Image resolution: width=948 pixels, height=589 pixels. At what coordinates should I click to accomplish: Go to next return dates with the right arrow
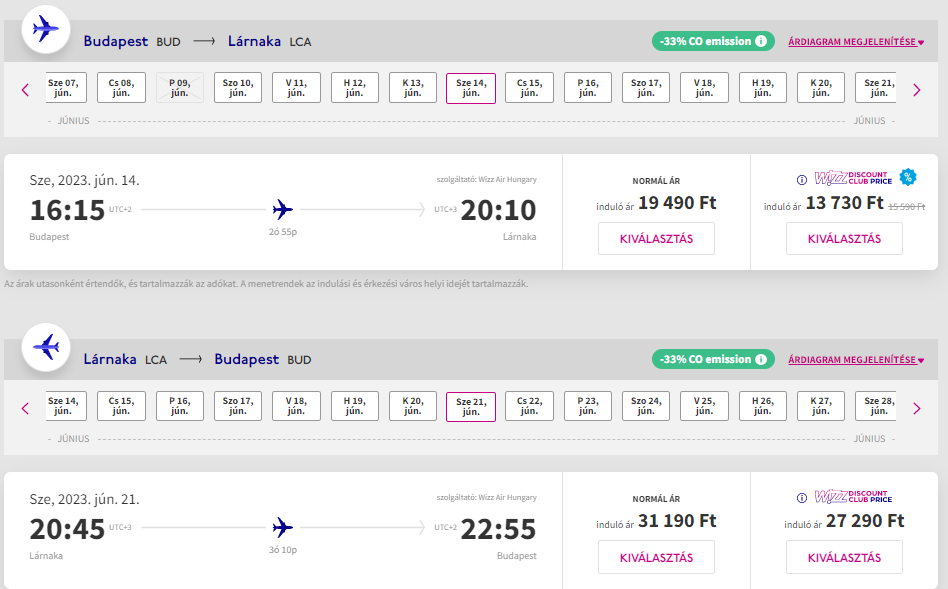pyautogui.click(x=916, y=408)
